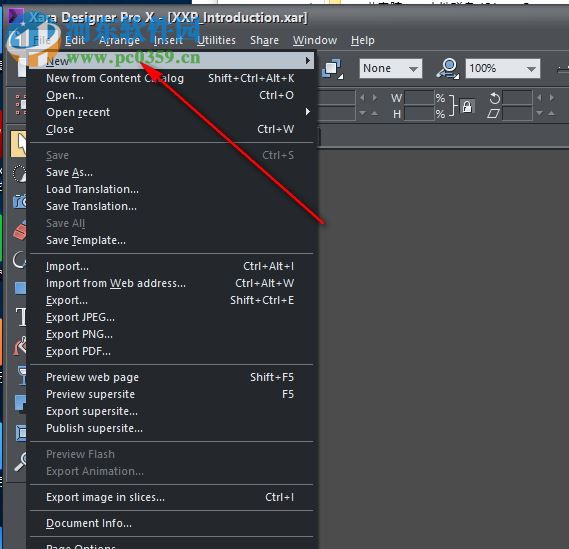This screenshot has height=549, width=569.
Task: Toggle the lock aspect ratio padlock
Action: (467, 107)
